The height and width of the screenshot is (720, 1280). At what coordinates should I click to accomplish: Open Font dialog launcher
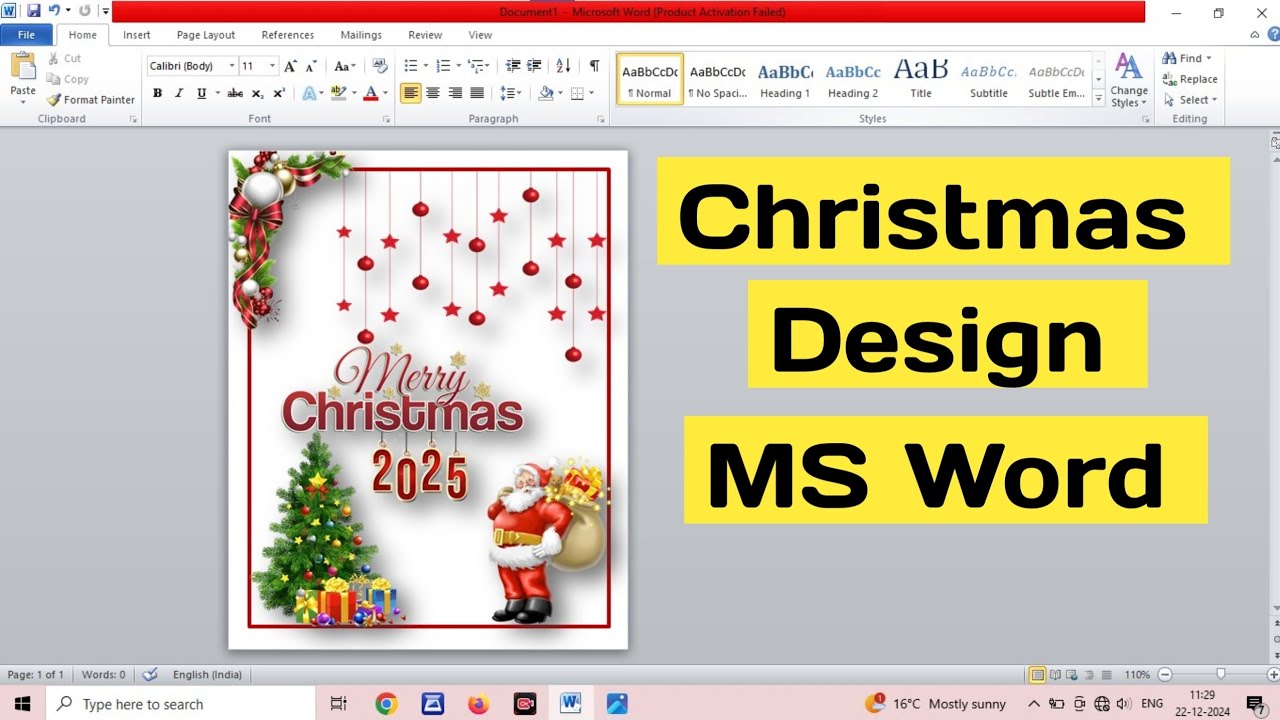tap(386, 119)
